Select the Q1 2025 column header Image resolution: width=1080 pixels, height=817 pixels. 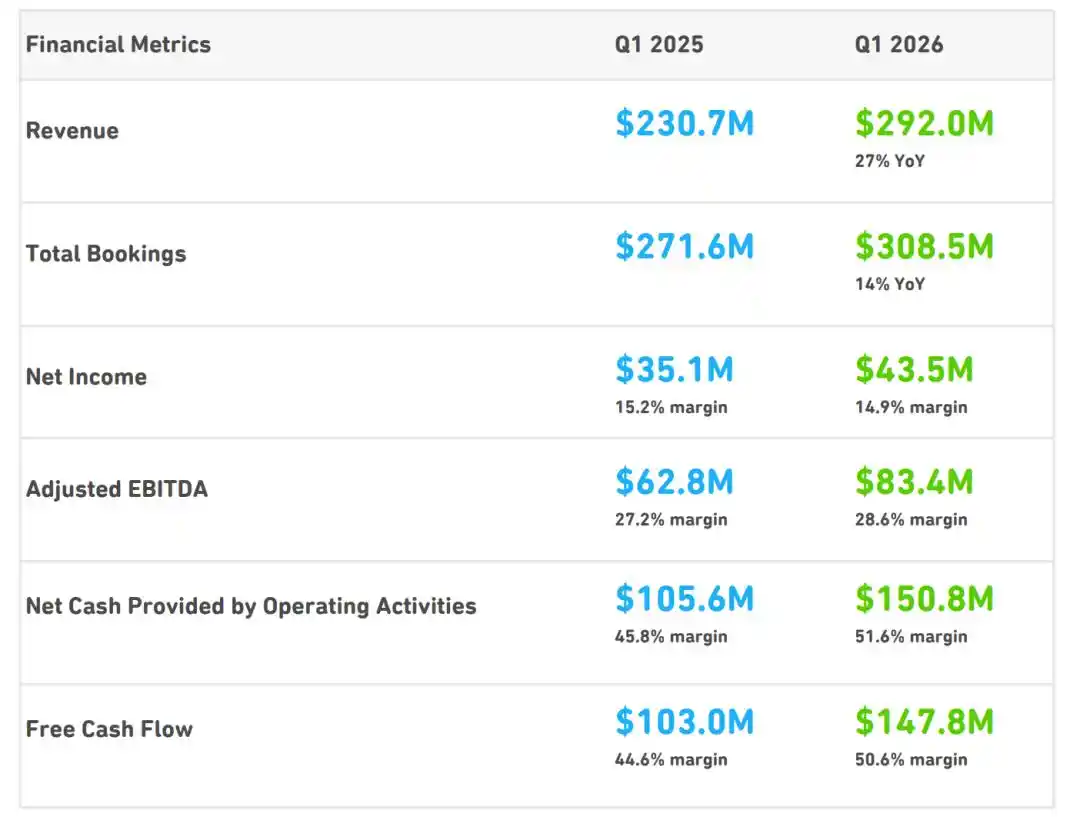coord(659,45)
